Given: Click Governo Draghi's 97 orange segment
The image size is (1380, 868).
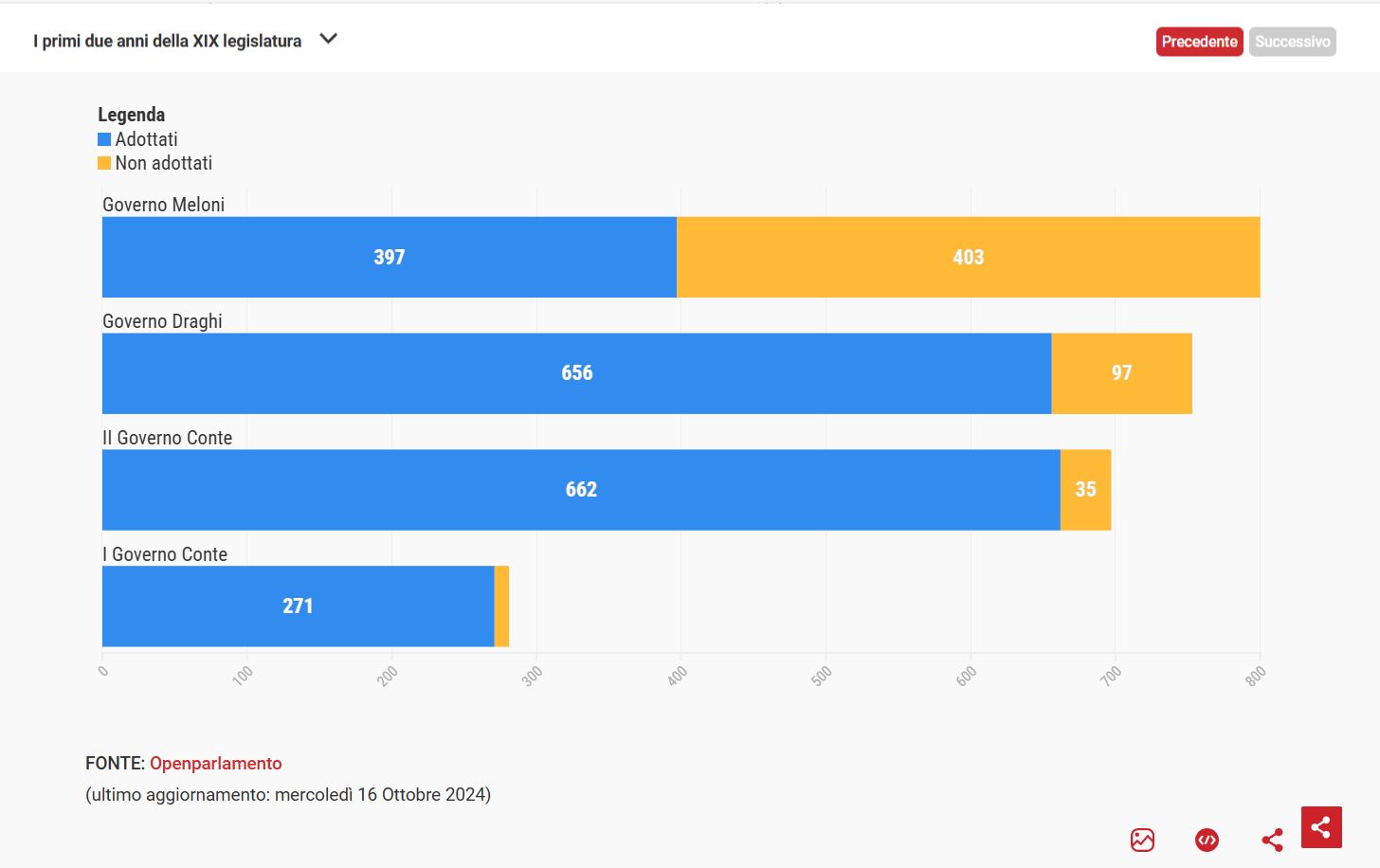Looking at the screenshot, I should (x=1121, y=373).
